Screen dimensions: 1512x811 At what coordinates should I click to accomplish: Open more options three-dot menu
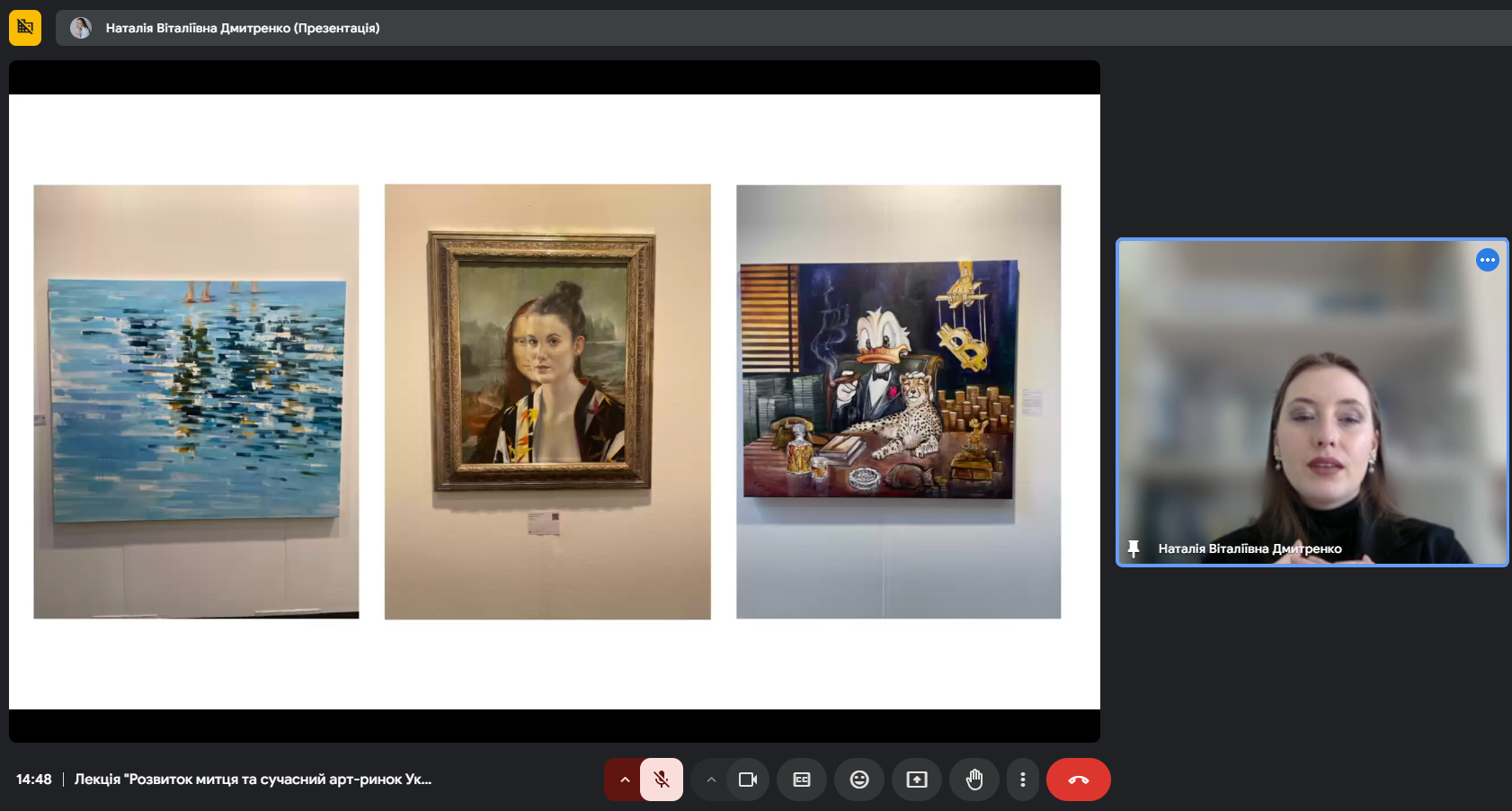[x=1023, y=780]
